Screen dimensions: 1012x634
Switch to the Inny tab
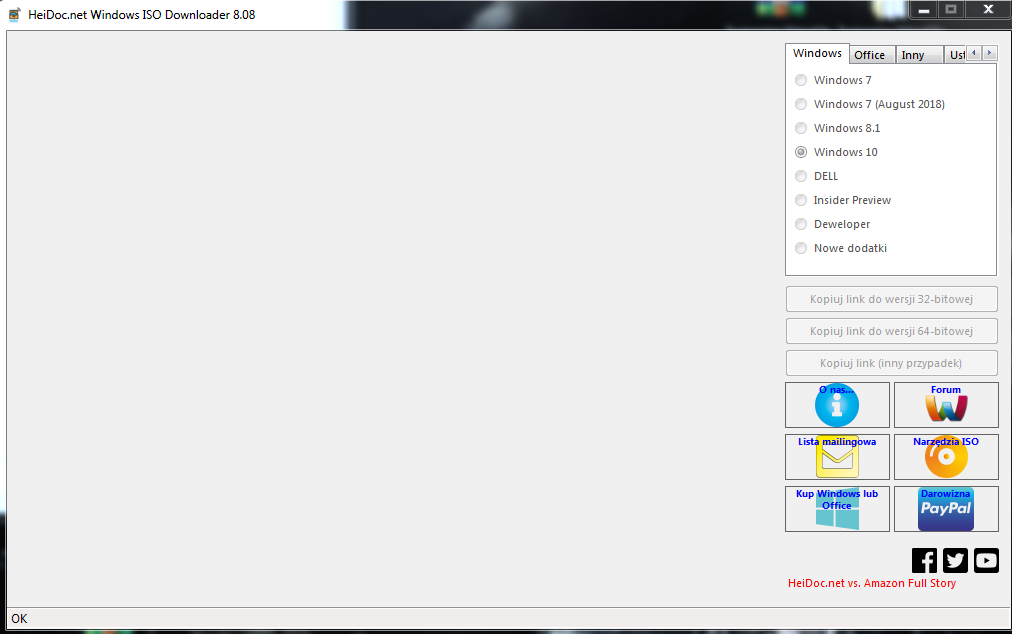tap(913, 55)
